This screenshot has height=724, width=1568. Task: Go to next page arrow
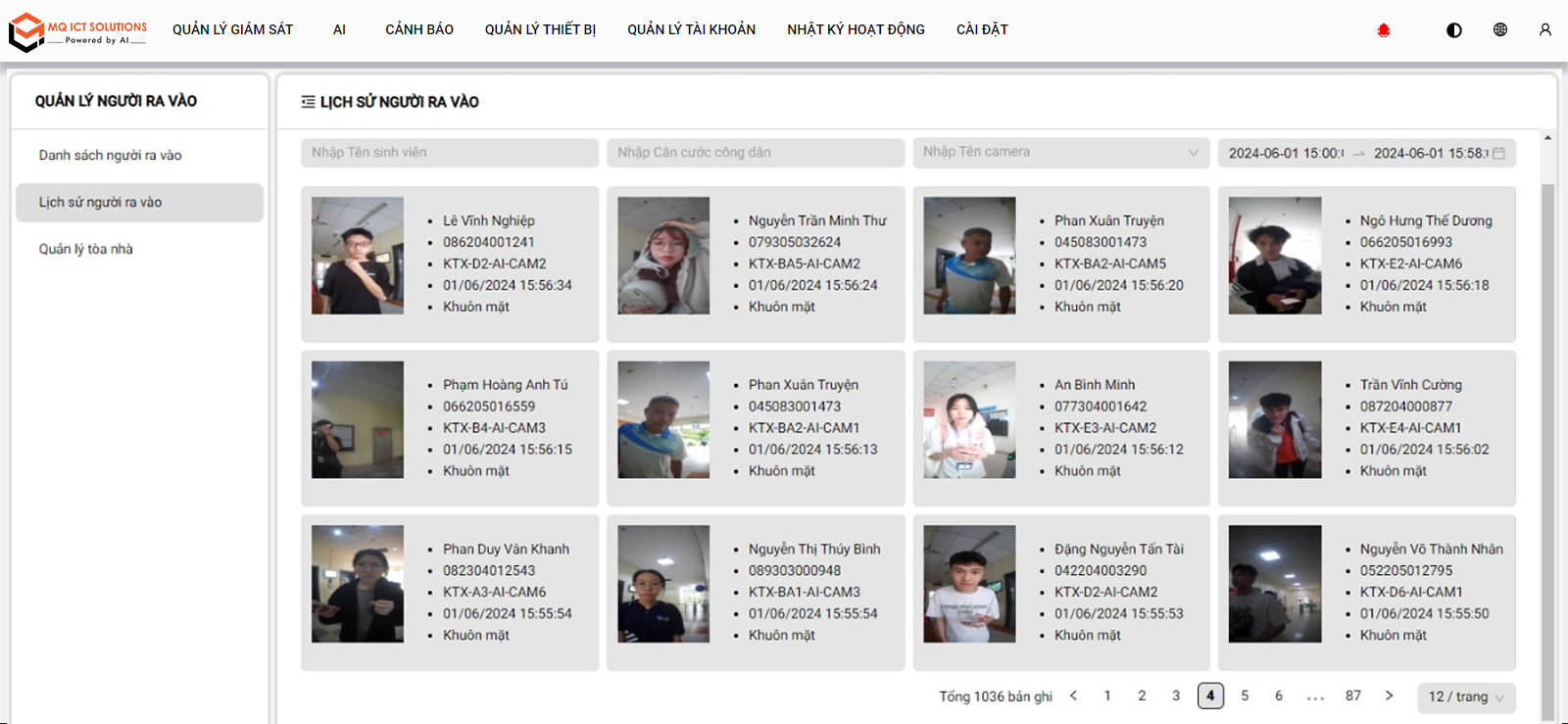tap(1389, 696)
